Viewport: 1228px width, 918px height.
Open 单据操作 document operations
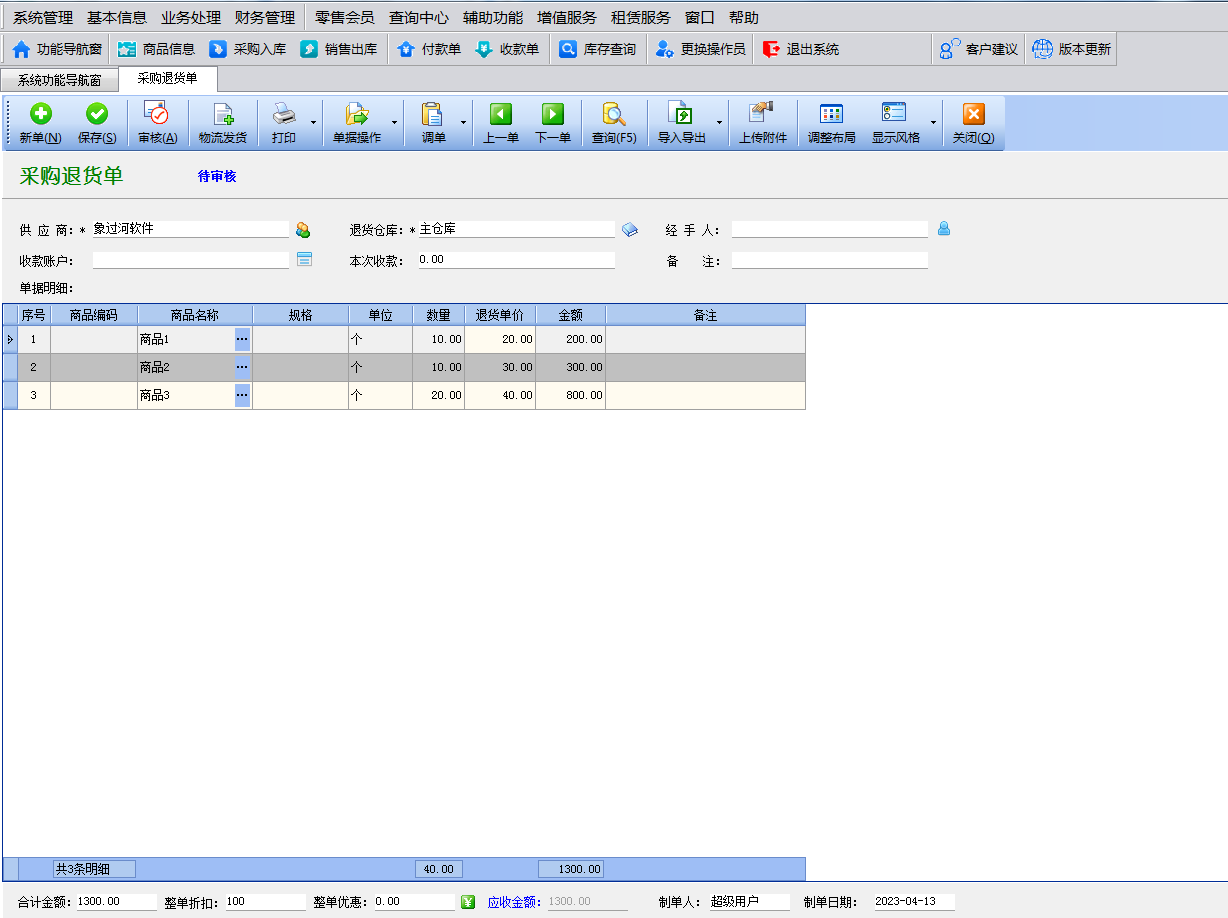point(357,123)
